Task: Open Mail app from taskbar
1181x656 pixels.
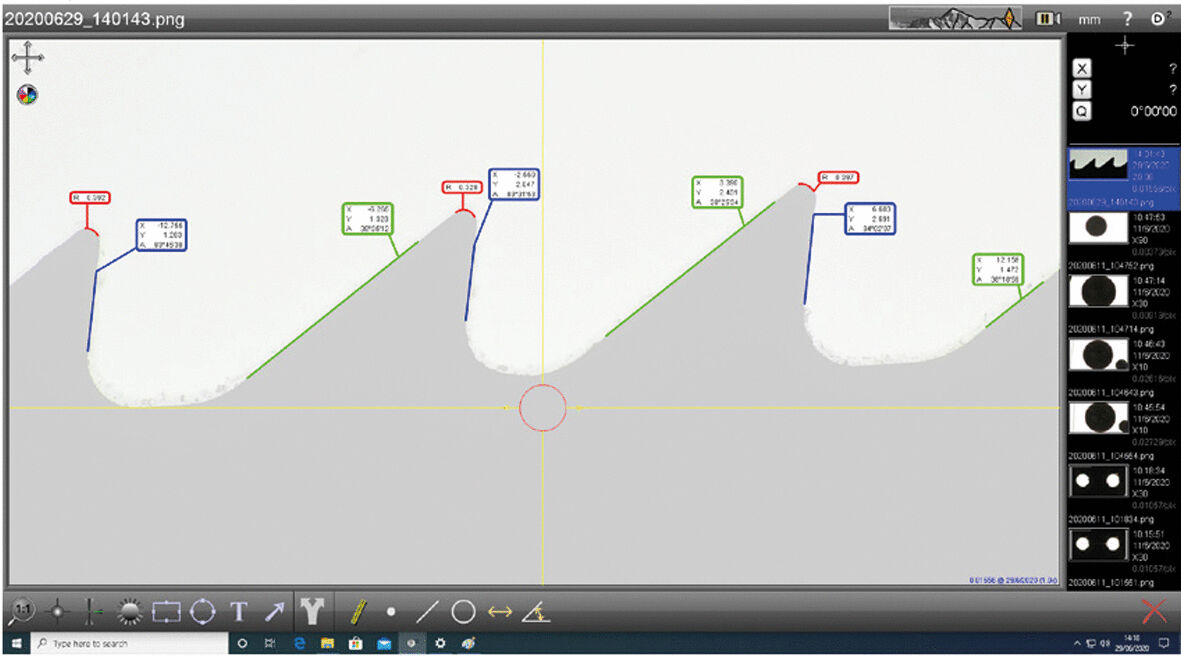Action: pos(384,643)
